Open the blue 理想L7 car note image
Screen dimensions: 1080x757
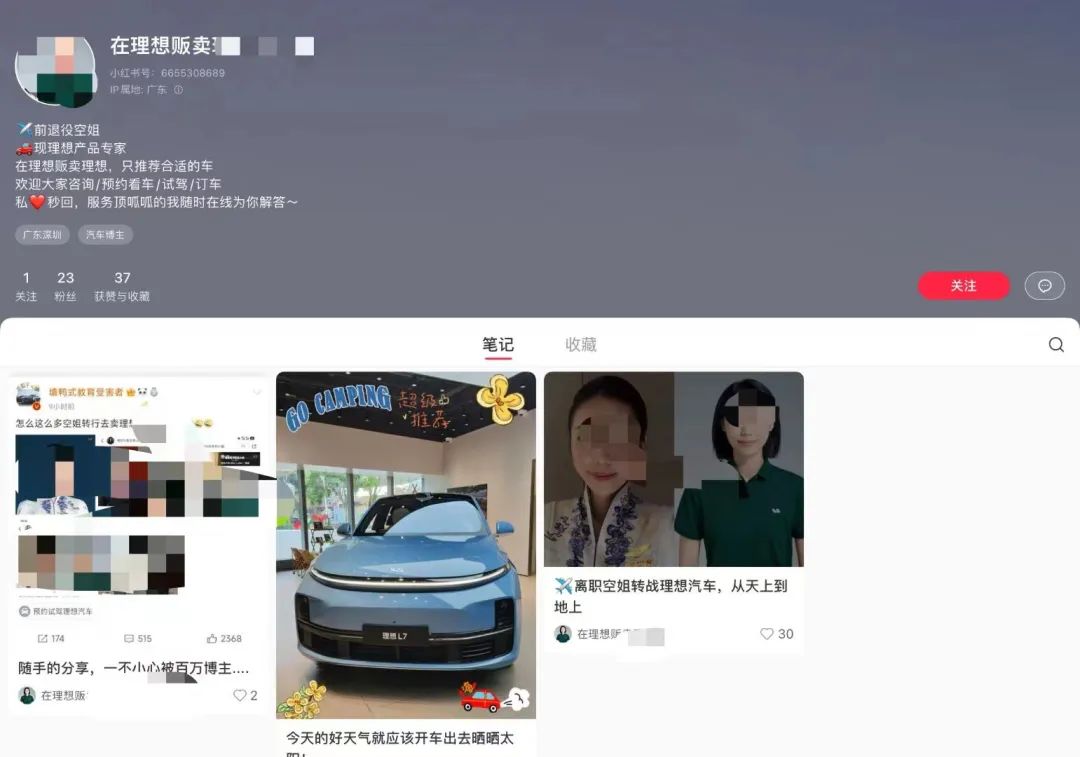[406, 545]
